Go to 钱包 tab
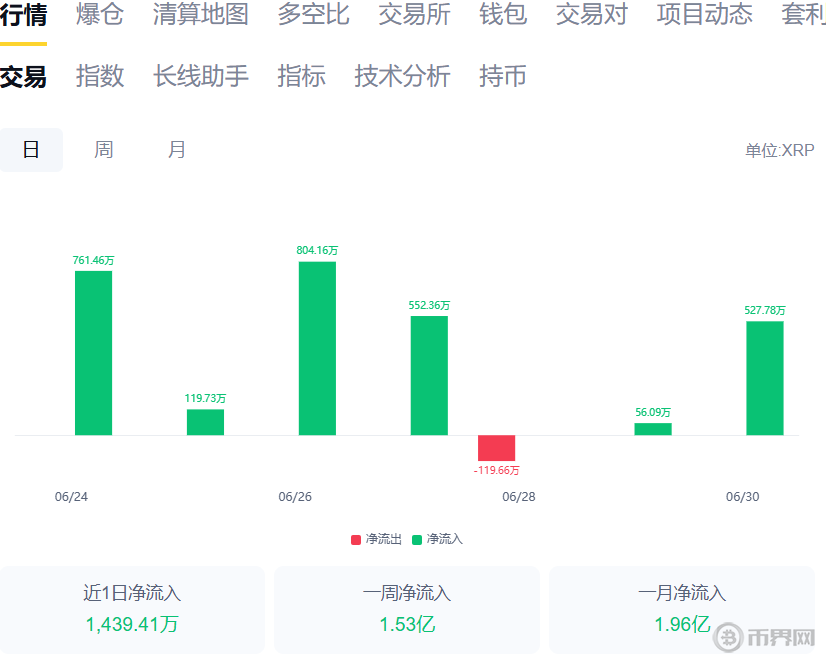The width and height of the screenshot is (826, 665). click(503, 15)
